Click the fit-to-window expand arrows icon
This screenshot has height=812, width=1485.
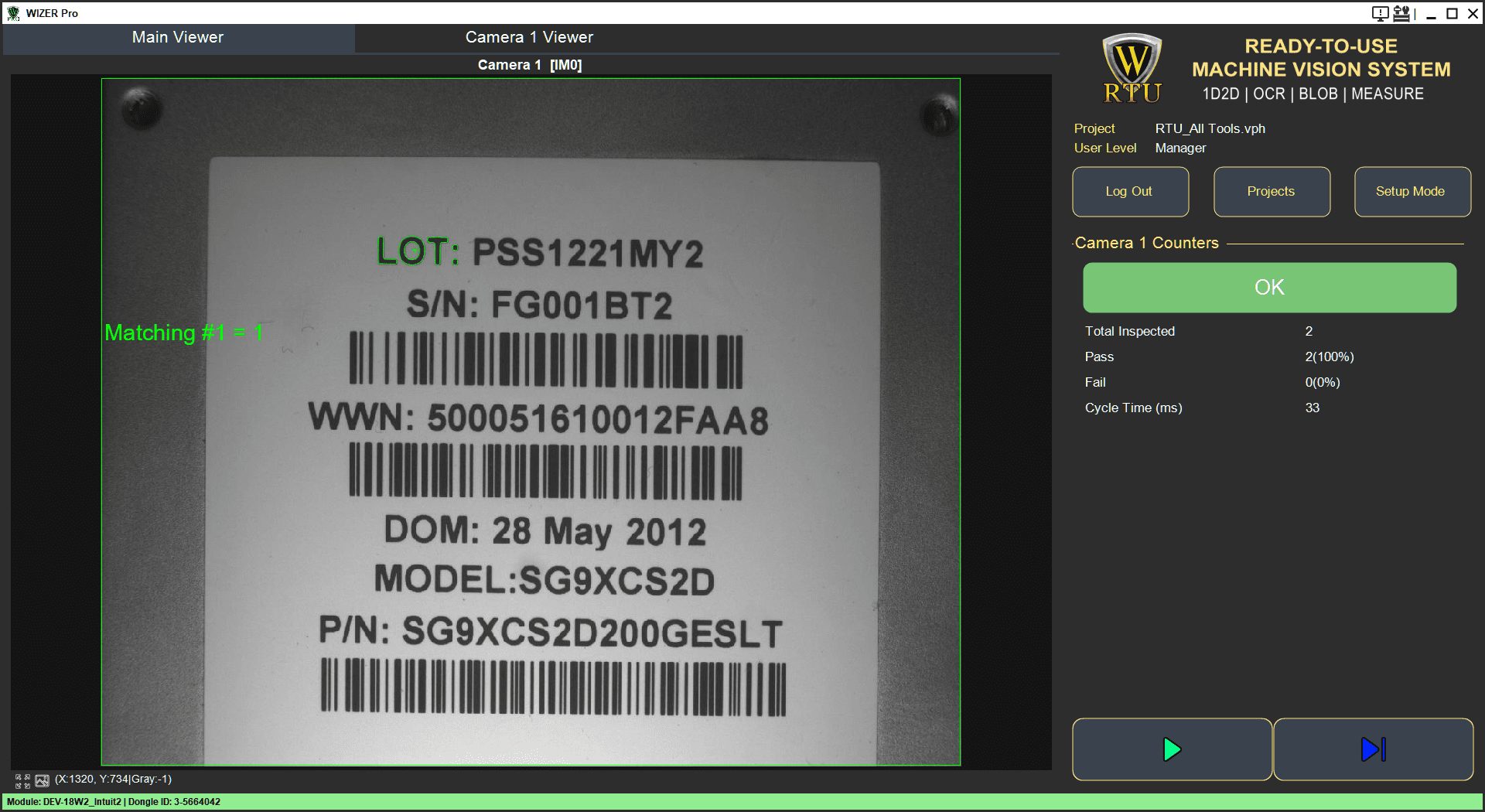tap(22, 780)
